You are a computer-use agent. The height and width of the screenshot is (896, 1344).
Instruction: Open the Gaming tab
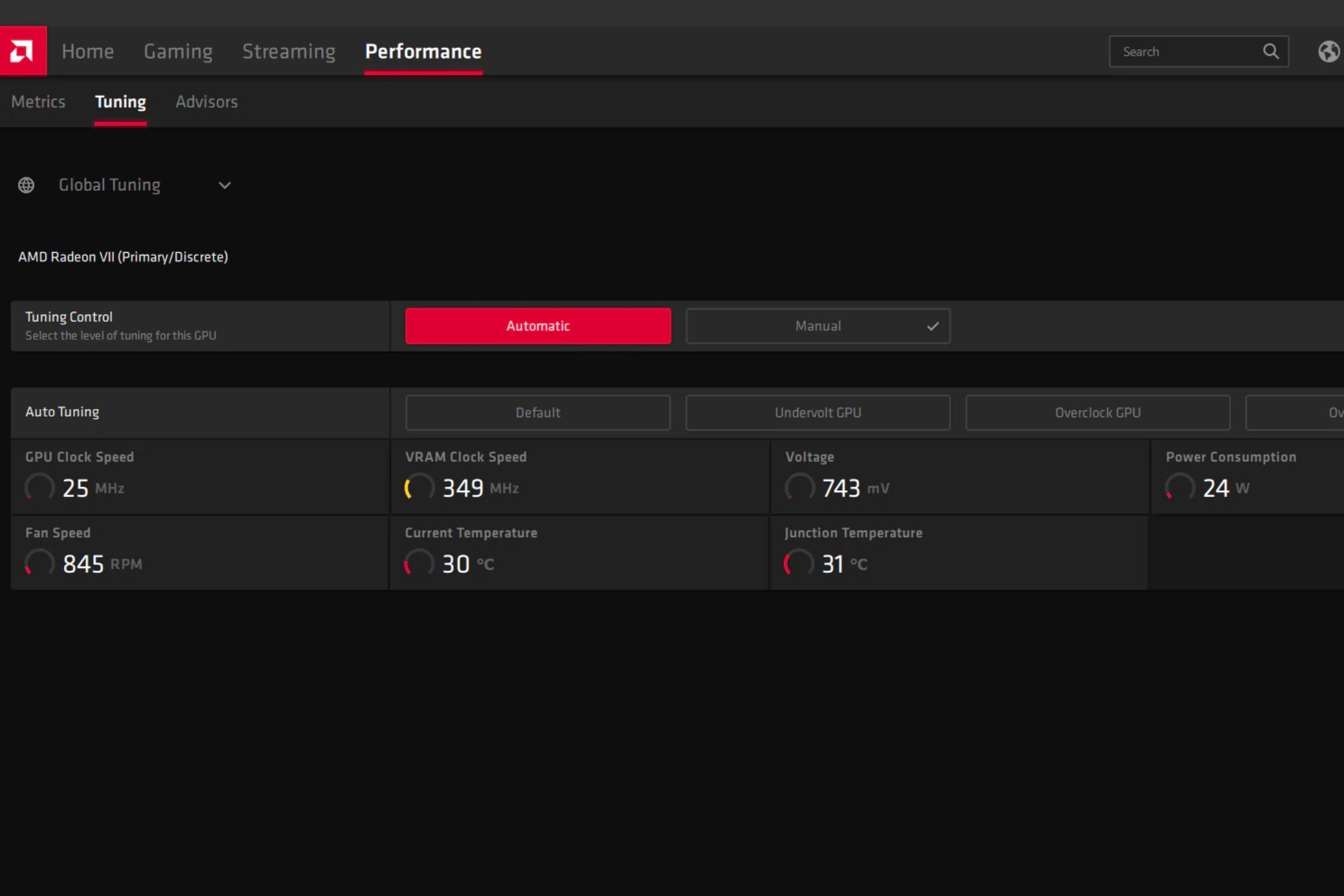click(x=178, y=51)
